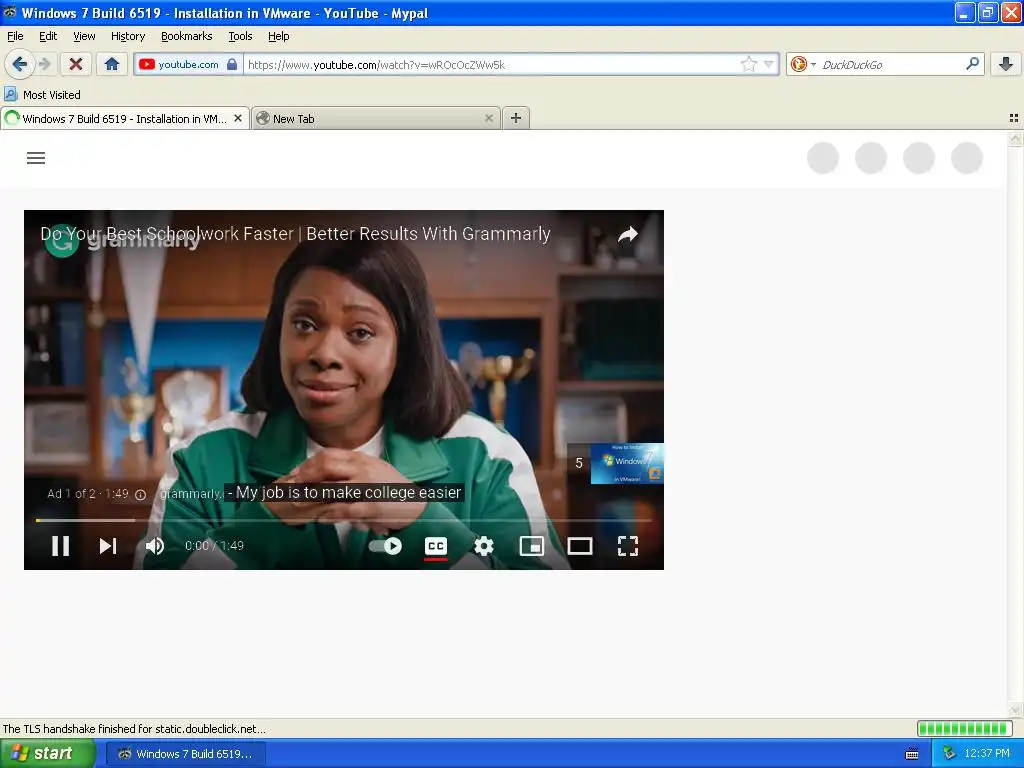Show all tabs grid button
This screenshot has height=768, width=1024.
(1014, 118)
